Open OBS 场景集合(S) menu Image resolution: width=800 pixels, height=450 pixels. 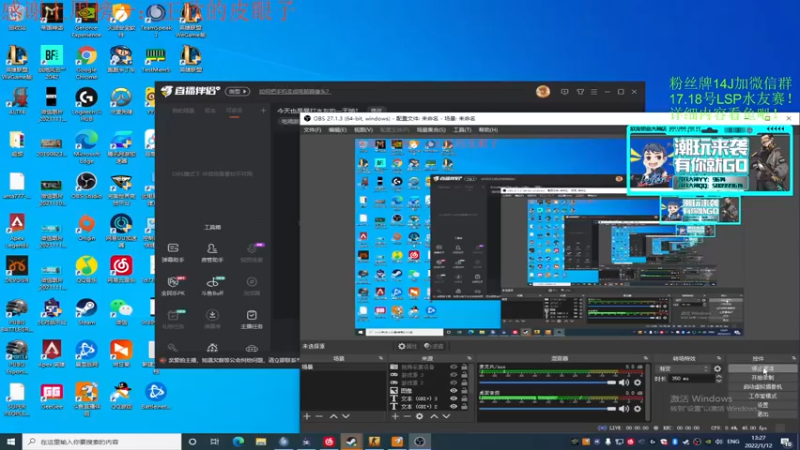pyautogui.click(x=431, y=130)
